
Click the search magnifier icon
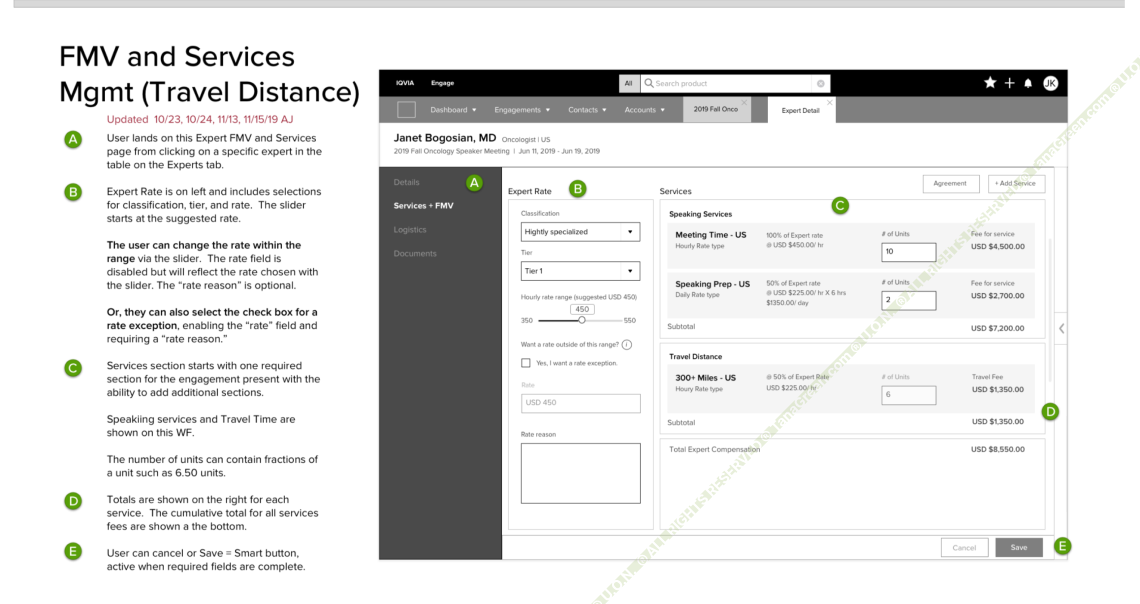point(649,84)
